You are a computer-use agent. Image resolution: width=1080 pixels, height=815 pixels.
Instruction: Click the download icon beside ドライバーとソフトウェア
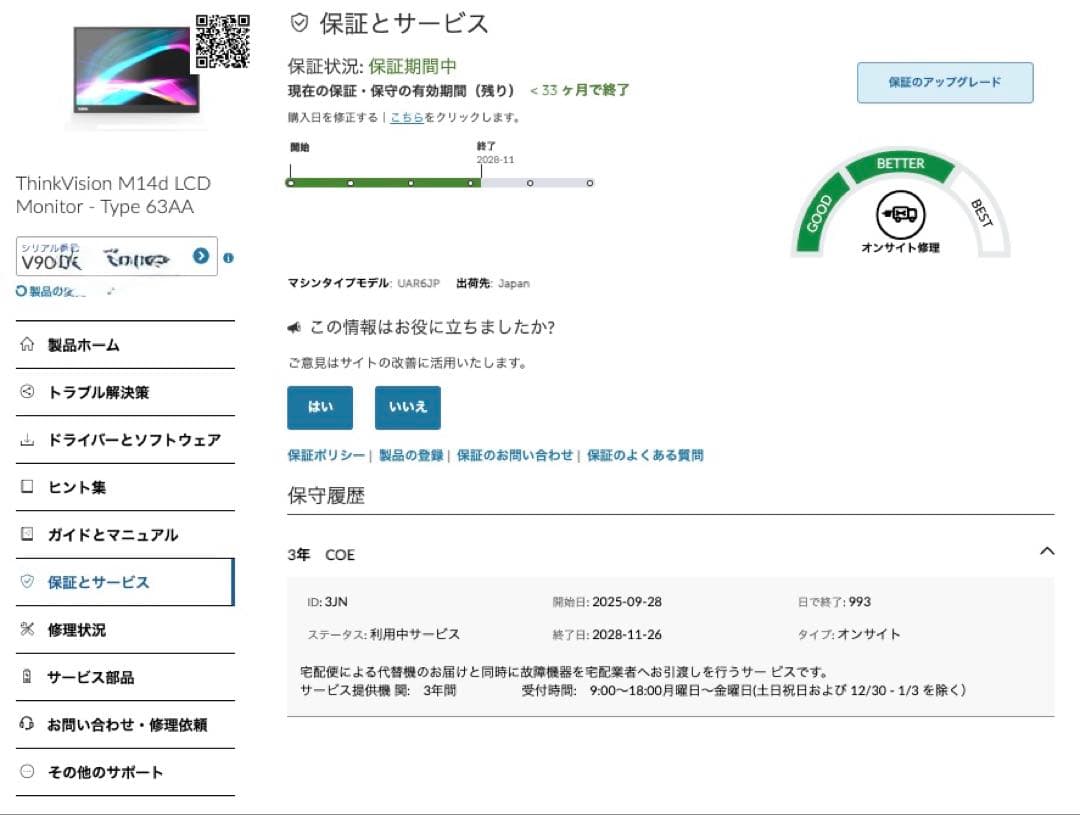(x=27, y=439)
